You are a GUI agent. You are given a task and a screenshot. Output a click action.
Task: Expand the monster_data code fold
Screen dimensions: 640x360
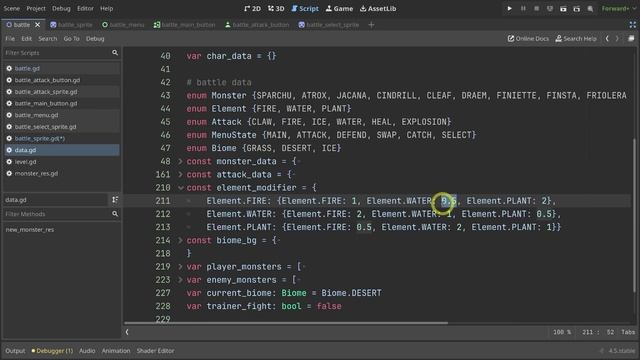pyautogui.click(x=180, y=161)
